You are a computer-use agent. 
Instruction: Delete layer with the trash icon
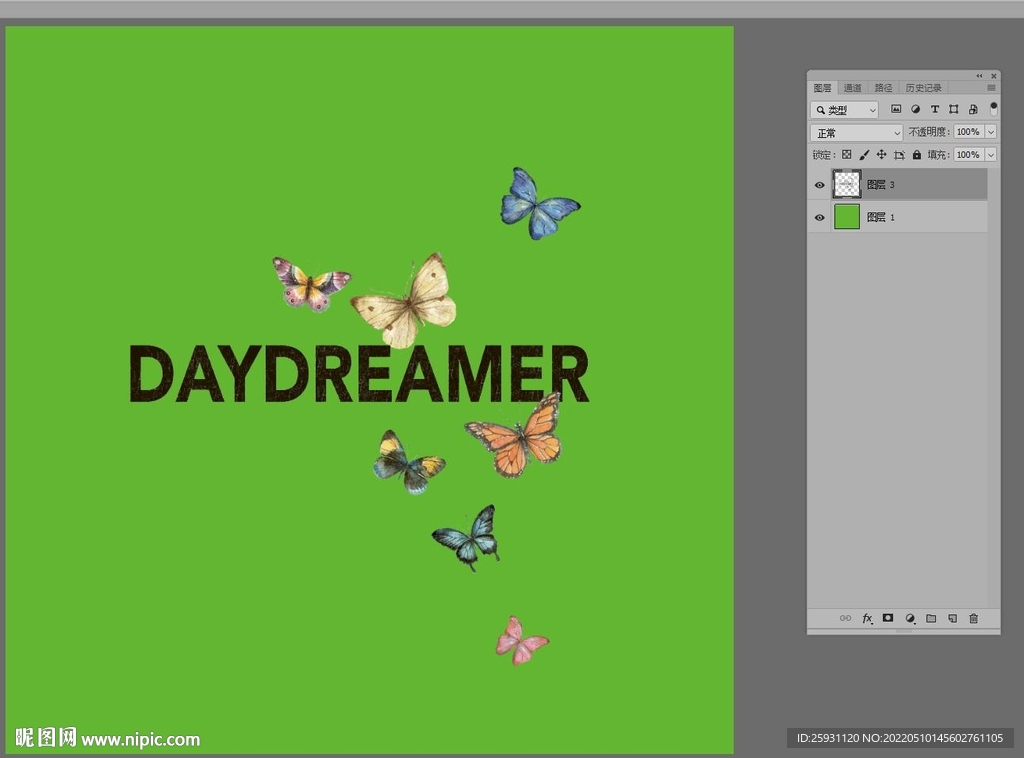click(x=974, y=619)
